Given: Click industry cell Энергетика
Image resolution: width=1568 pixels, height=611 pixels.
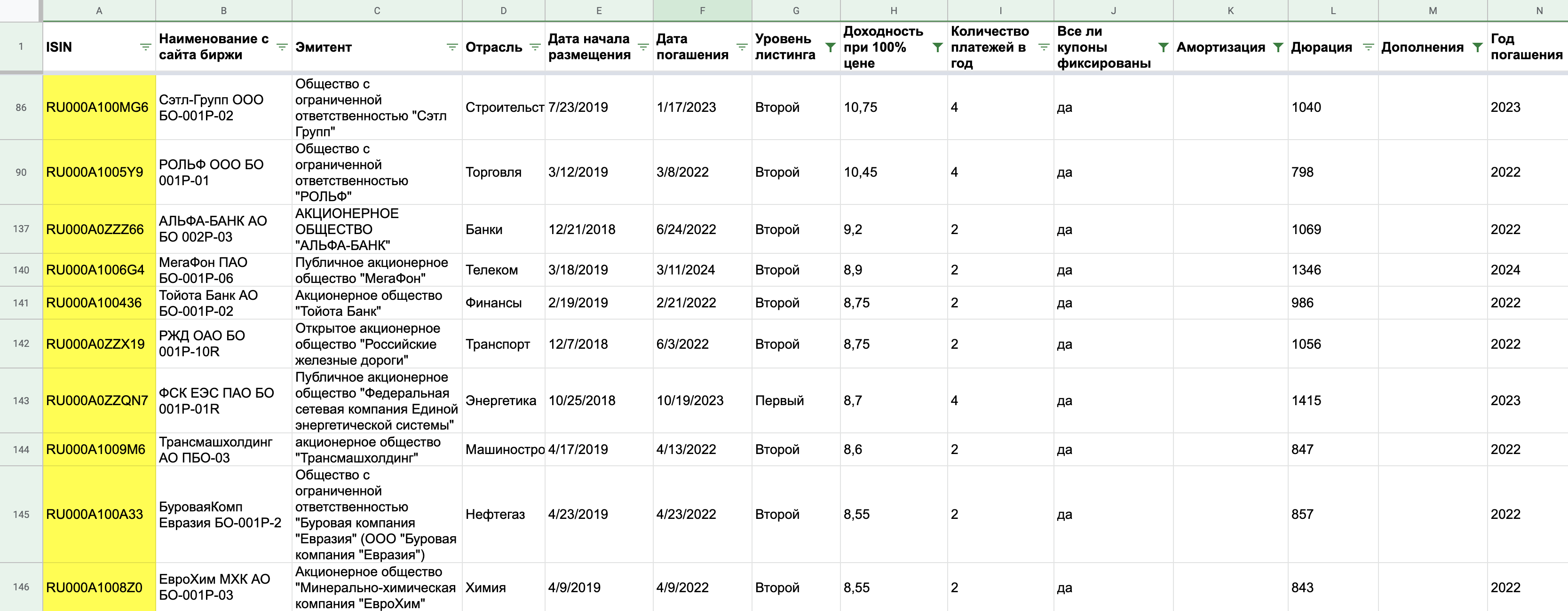Looking at the screenshot, I should click(503, 400).
